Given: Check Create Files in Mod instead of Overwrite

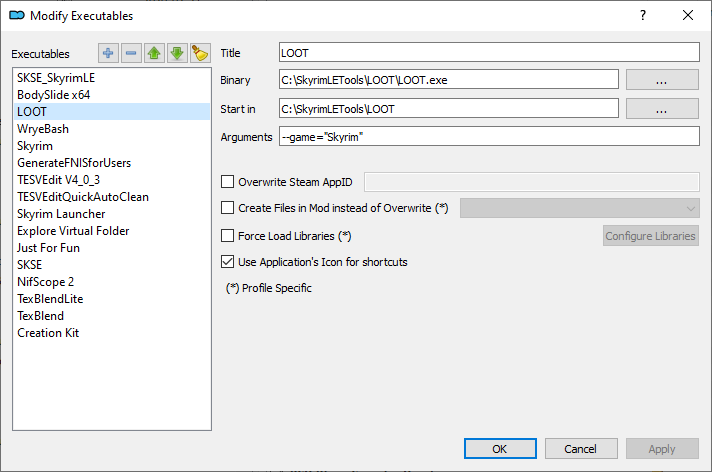Looking at the screenshot, I should point(227,208).
